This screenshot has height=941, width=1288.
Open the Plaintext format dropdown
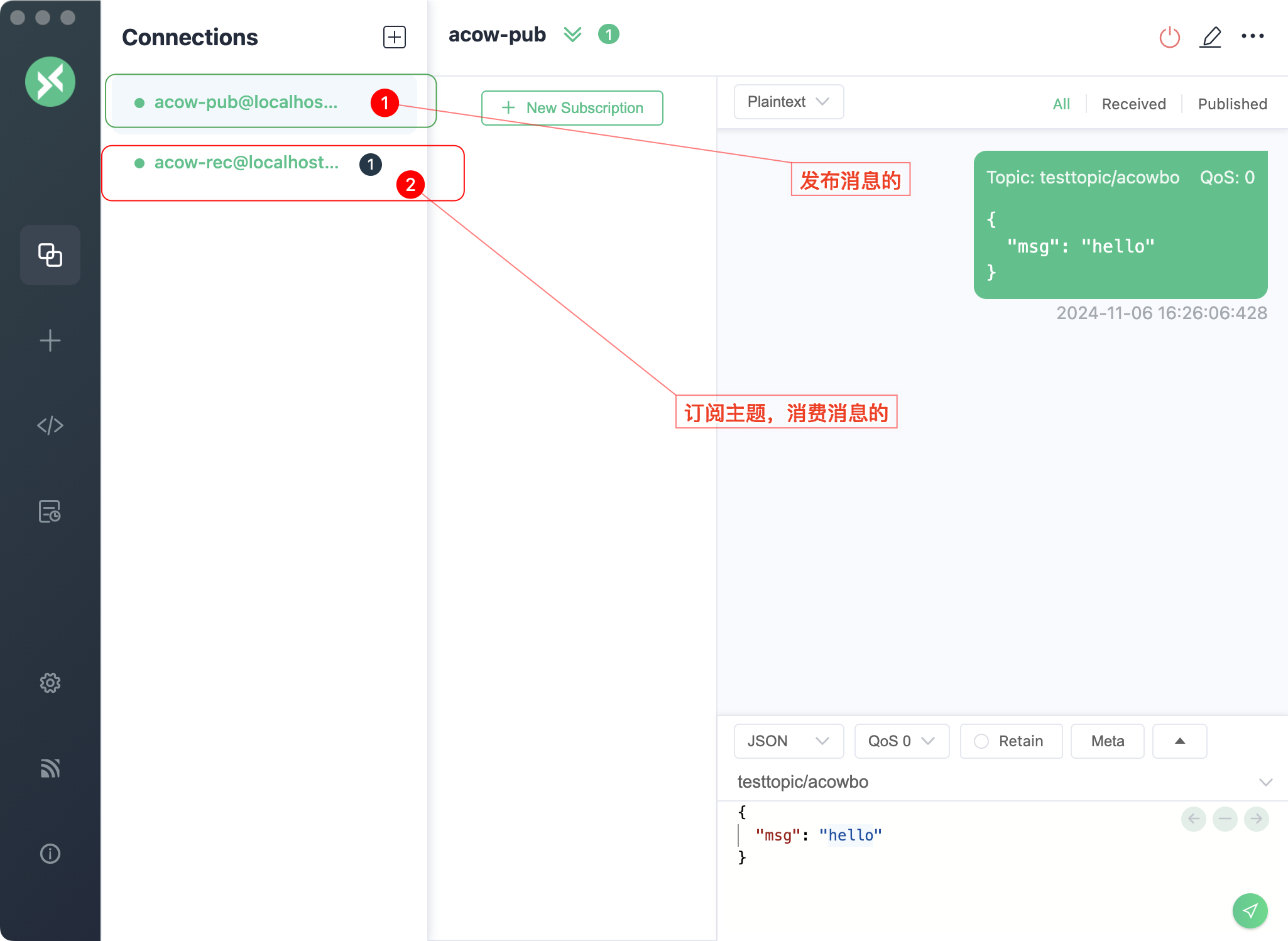(788, 102)
